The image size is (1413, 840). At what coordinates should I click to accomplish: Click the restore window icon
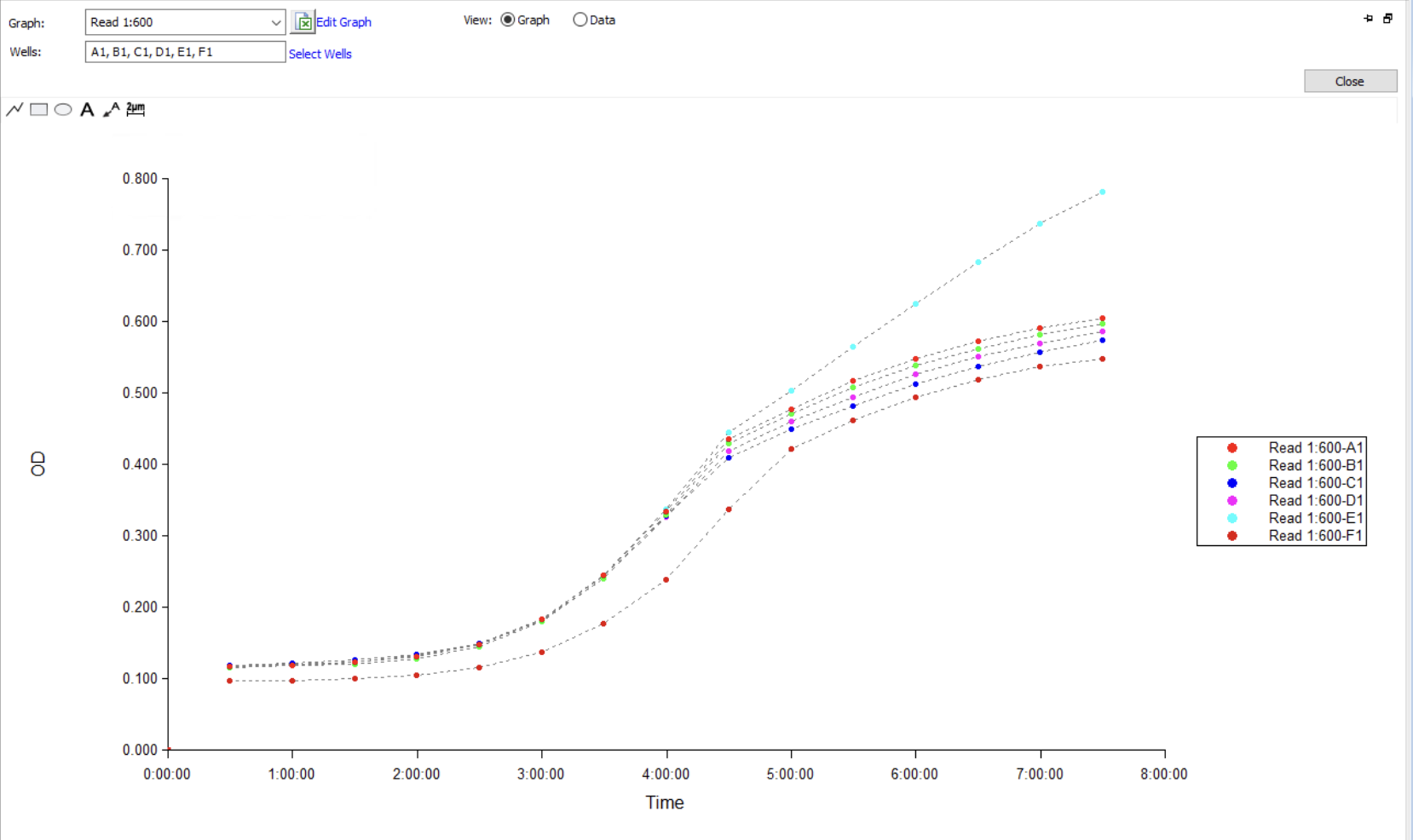coord(1387,19)
